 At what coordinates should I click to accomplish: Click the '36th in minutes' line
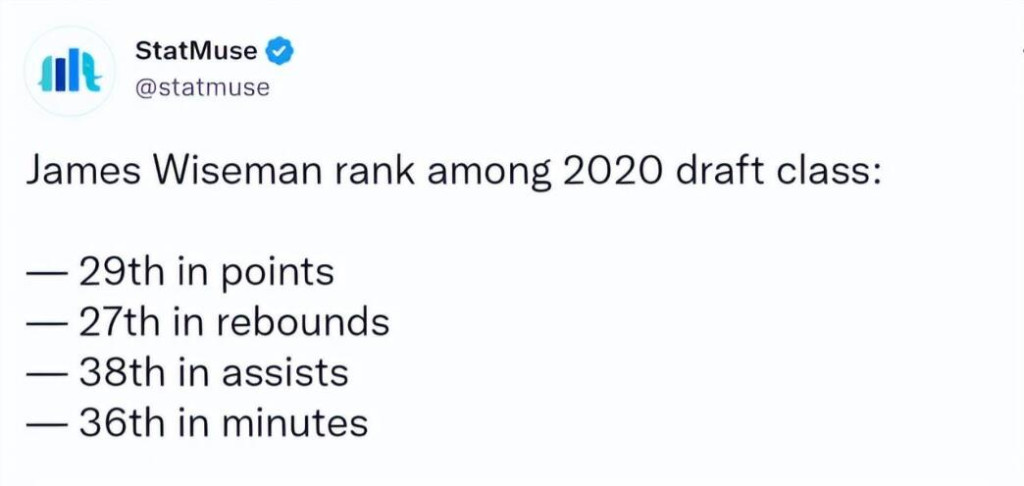pos(197,423)
